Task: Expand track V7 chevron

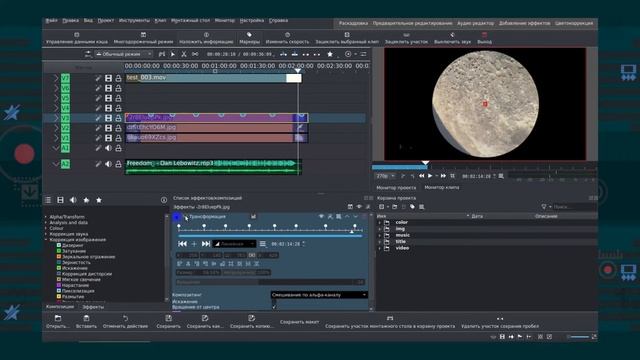Action: [x=56, y=78]
